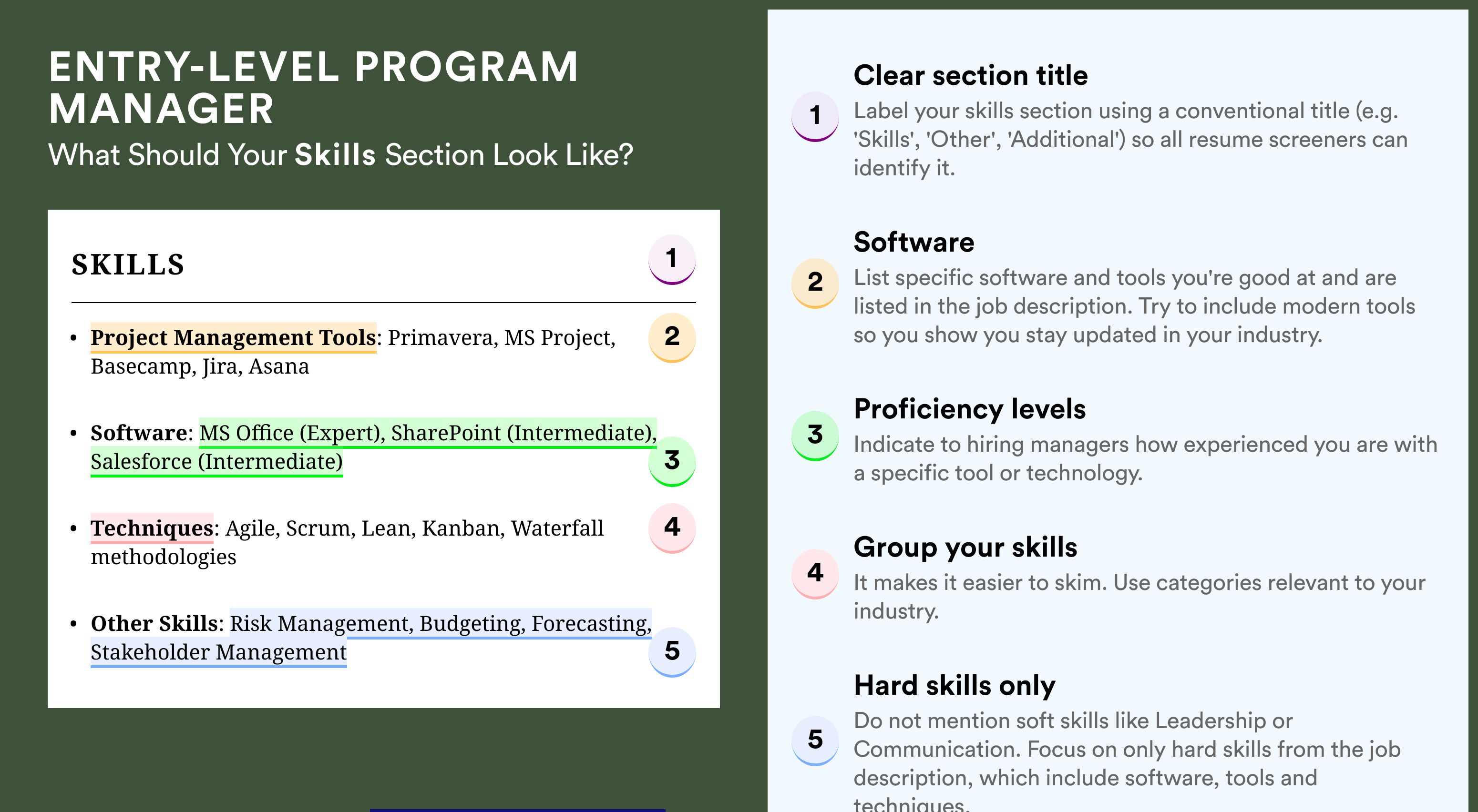Click green badge 3 on the resume card
Viewport: 1478px width, 812px height.
tap(672, 461)
